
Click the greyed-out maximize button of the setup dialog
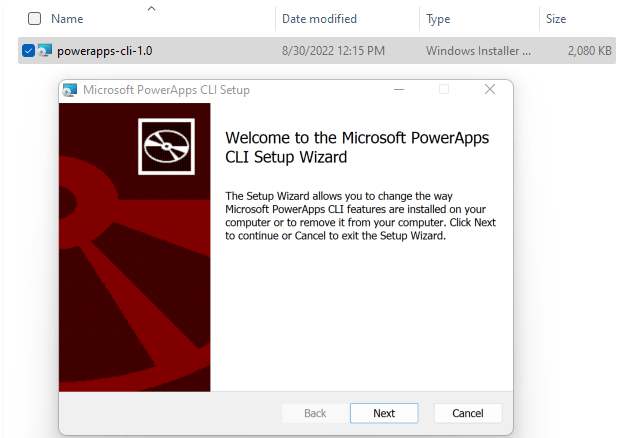(x=444, y=90)
